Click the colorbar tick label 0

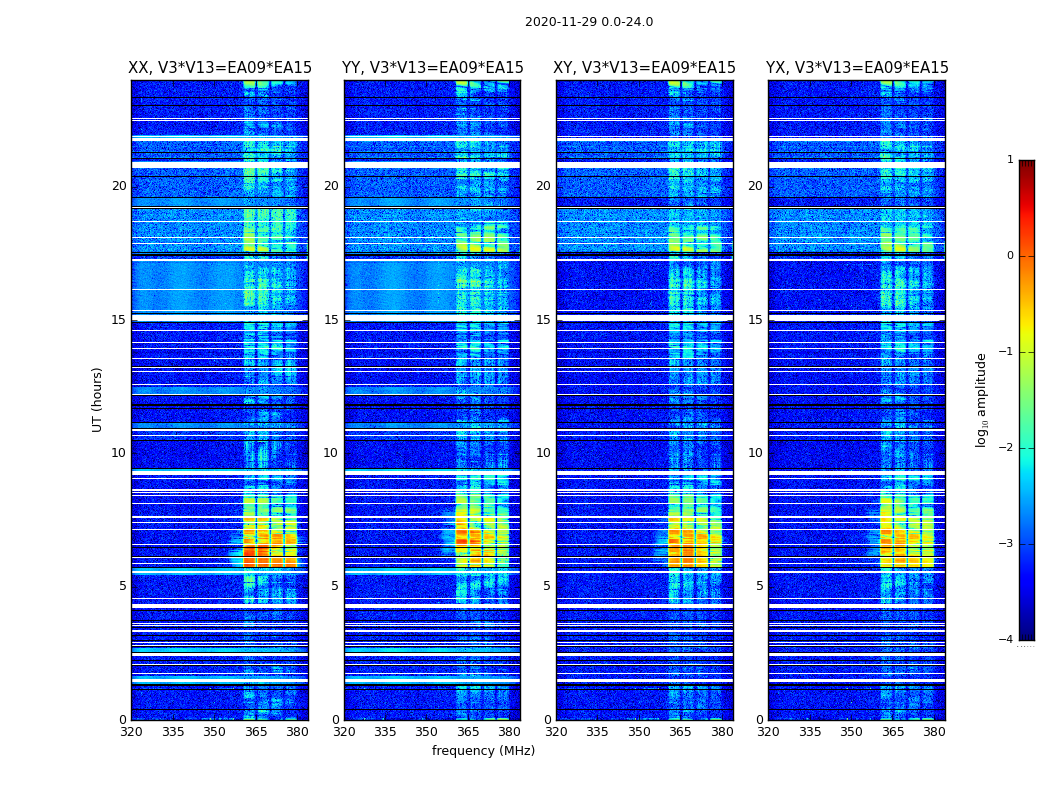tap(1010, 256)
